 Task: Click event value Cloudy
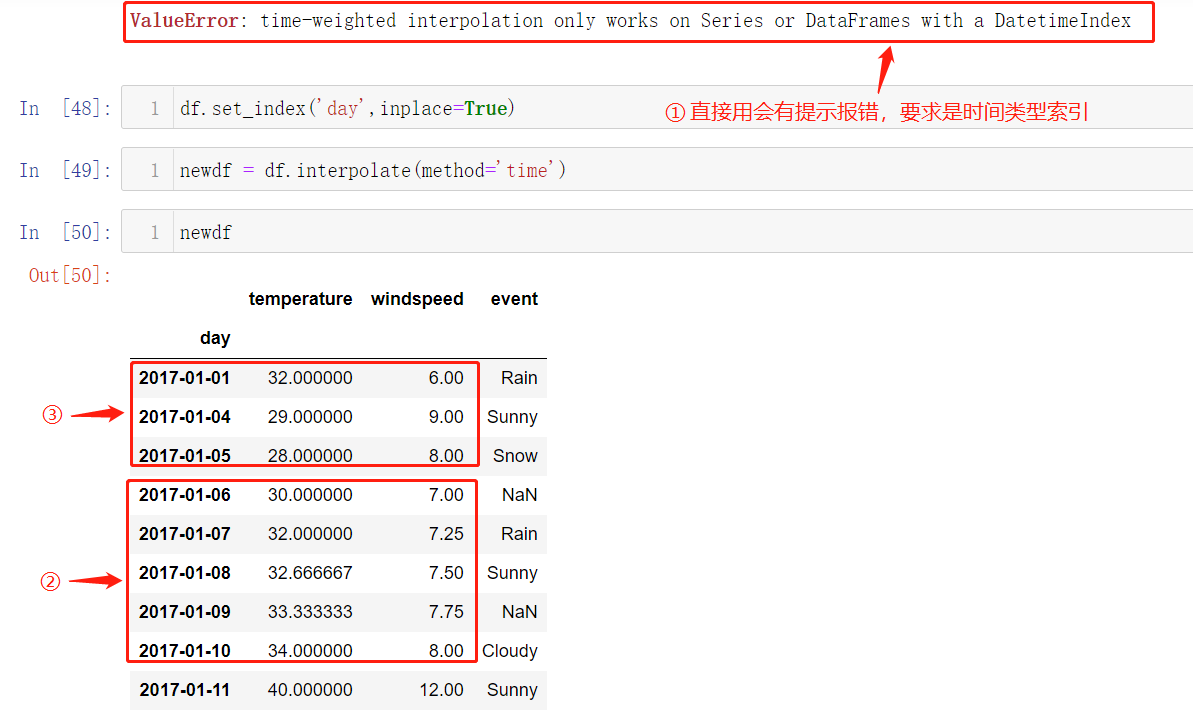510,651
